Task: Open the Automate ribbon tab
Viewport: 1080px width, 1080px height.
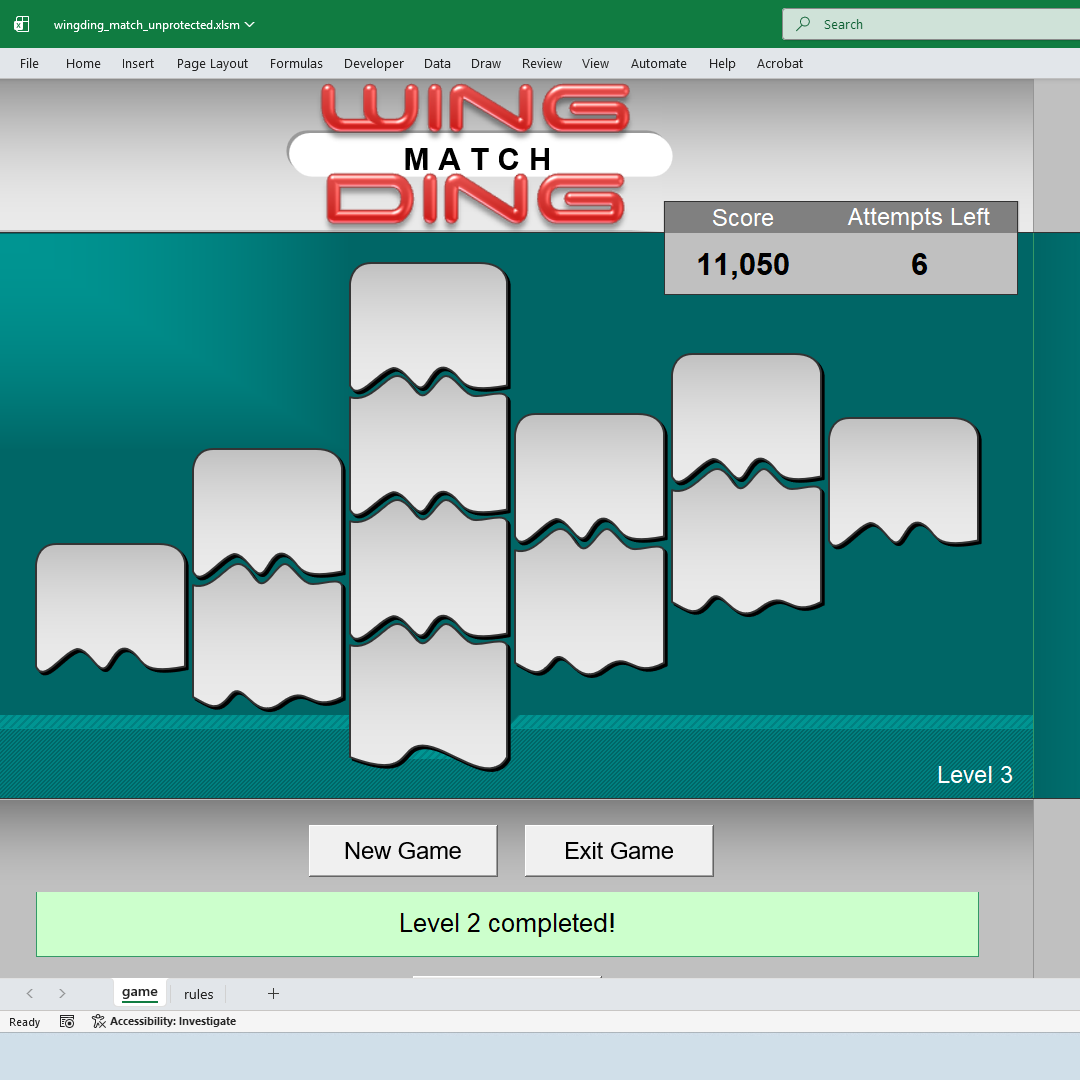Action: (x=658, y=63)
